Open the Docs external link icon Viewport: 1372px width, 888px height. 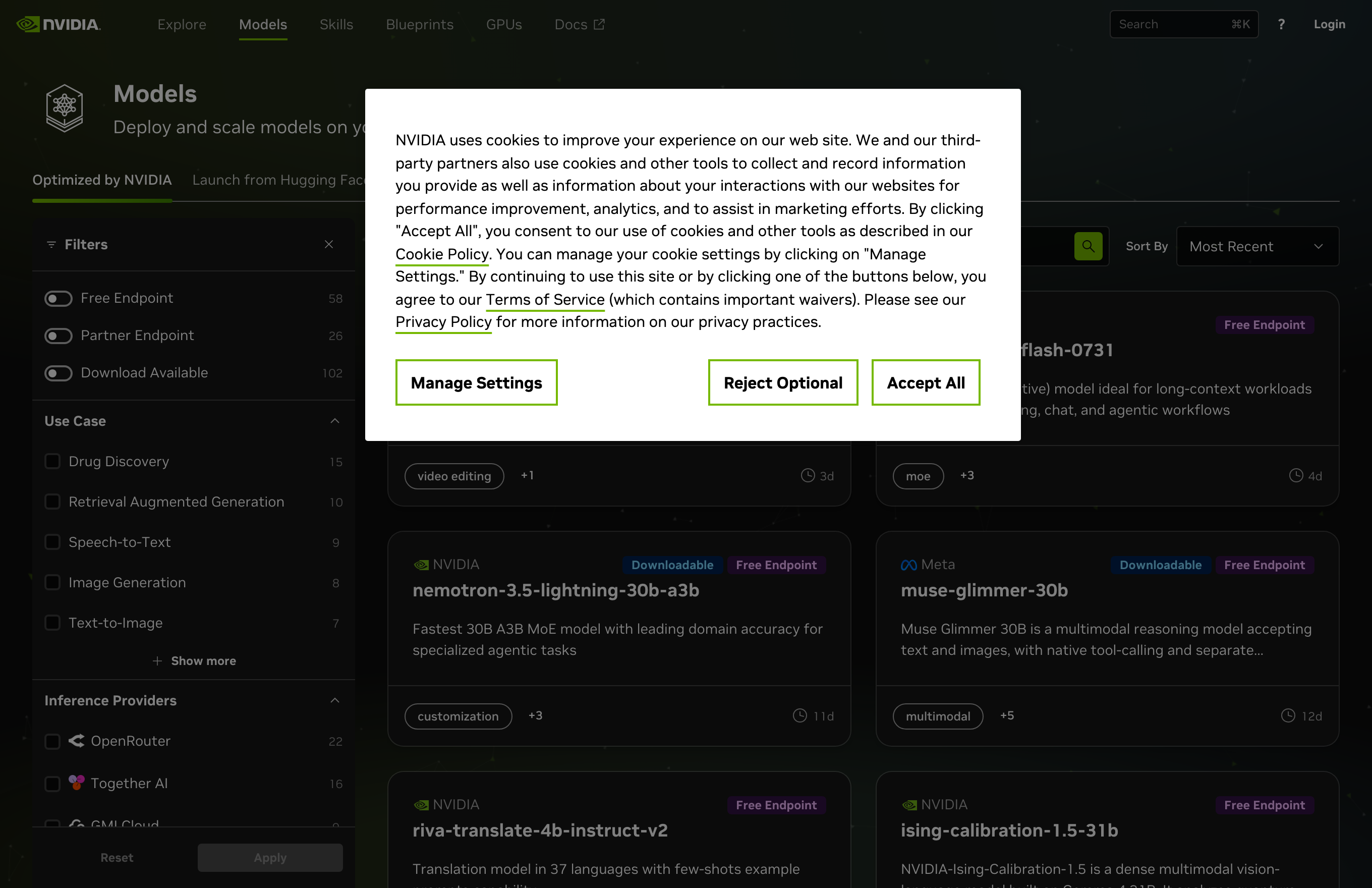600,24
